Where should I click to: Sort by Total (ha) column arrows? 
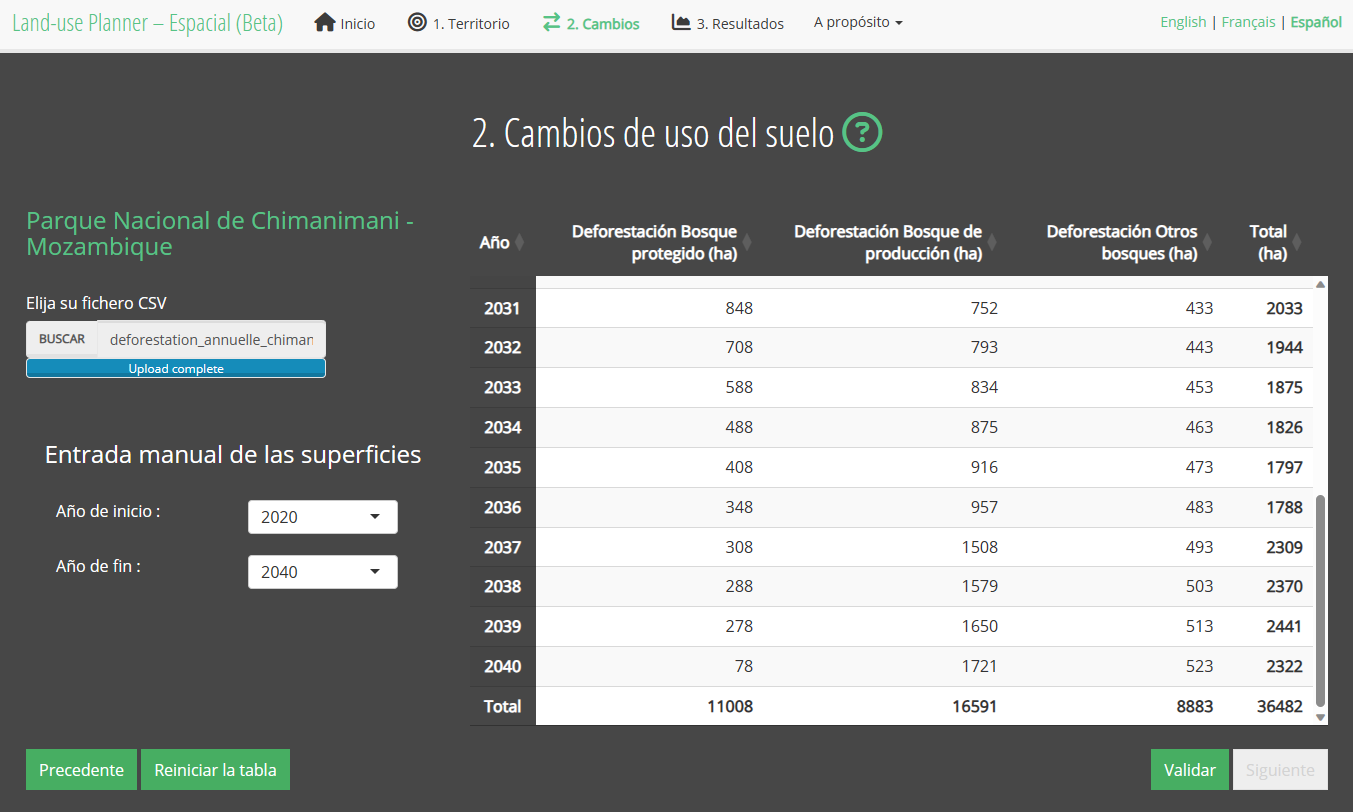(x=1297, y=243)
